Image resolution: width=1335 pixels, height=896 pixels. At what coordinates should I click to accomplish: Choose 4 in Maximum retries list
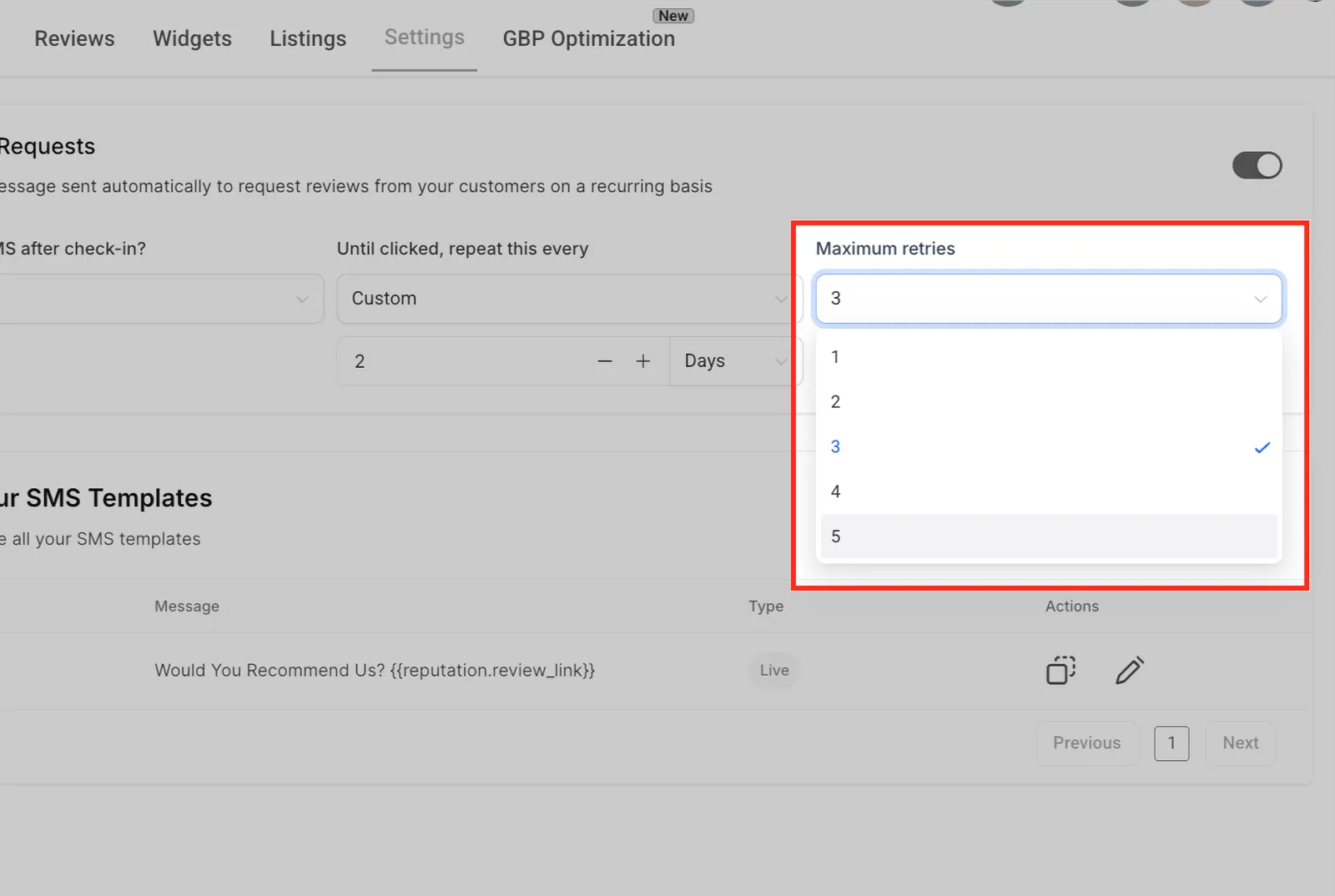coord(1048,492)
